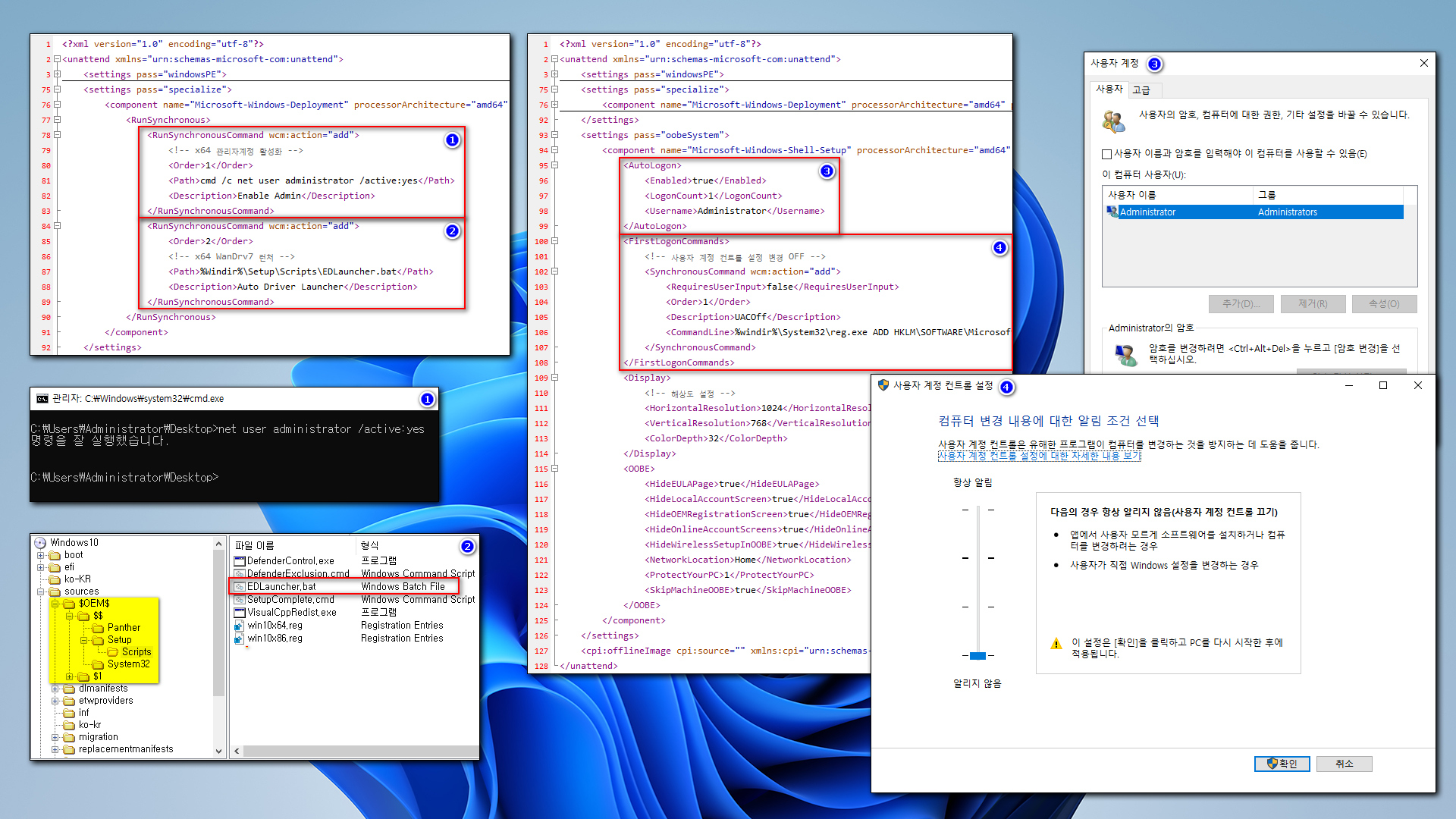Select the ko-kr lowercase folder label
Screen dimensions: 1456x819
tap(89, 725)
